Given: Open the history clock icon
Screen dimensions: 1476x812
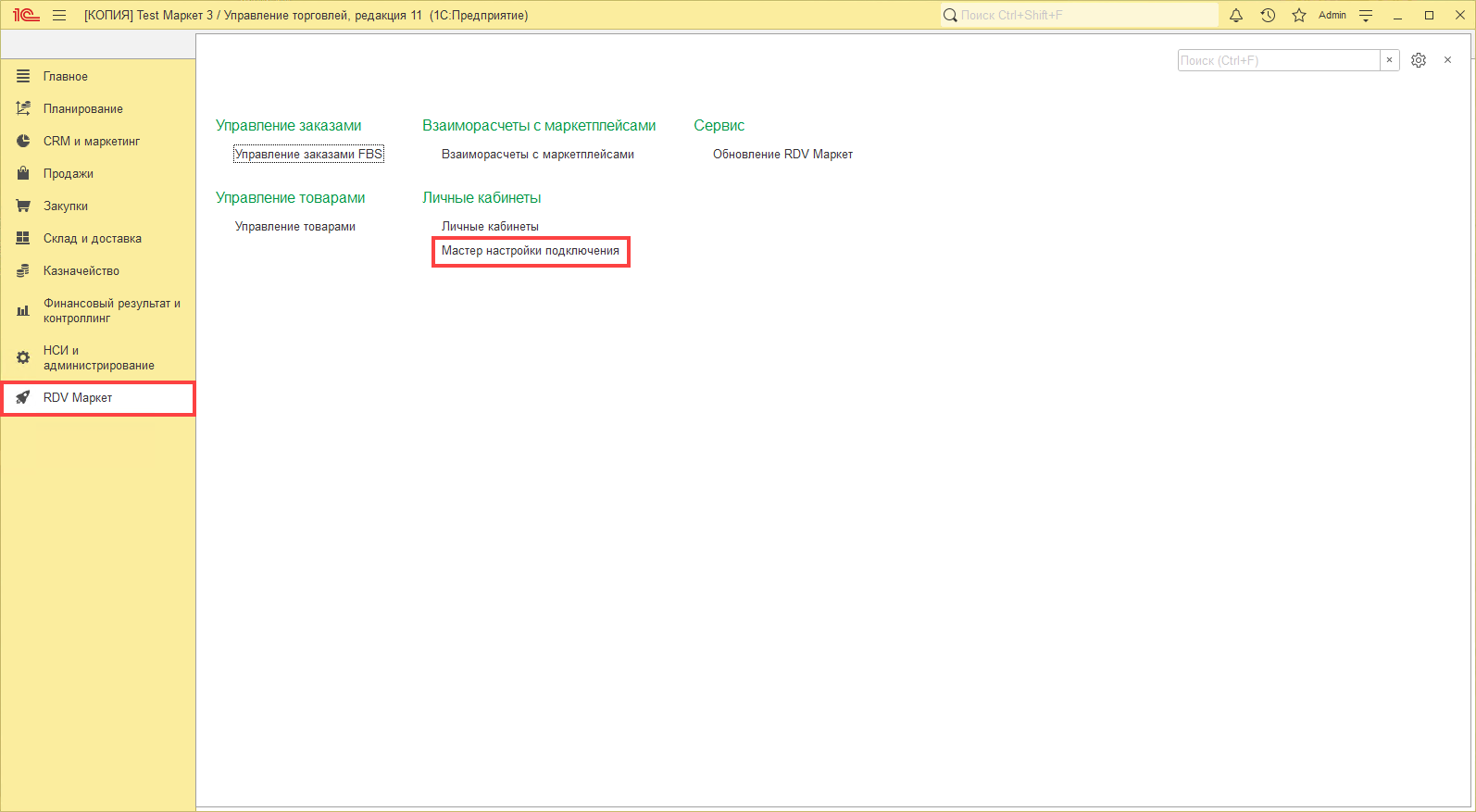Looking at the screenshot, I should [1268, 15].
